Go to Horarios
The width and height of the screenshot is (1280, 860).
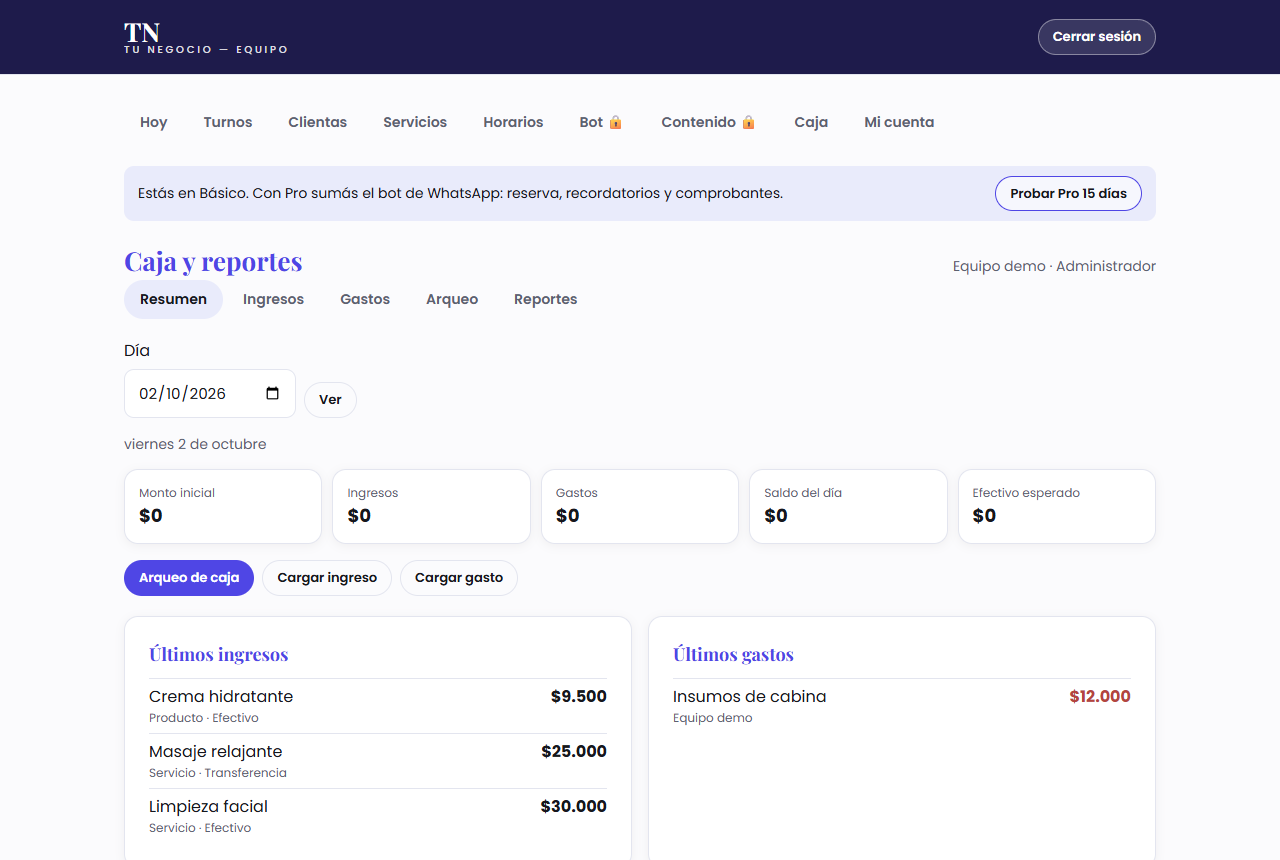(513, 122)
